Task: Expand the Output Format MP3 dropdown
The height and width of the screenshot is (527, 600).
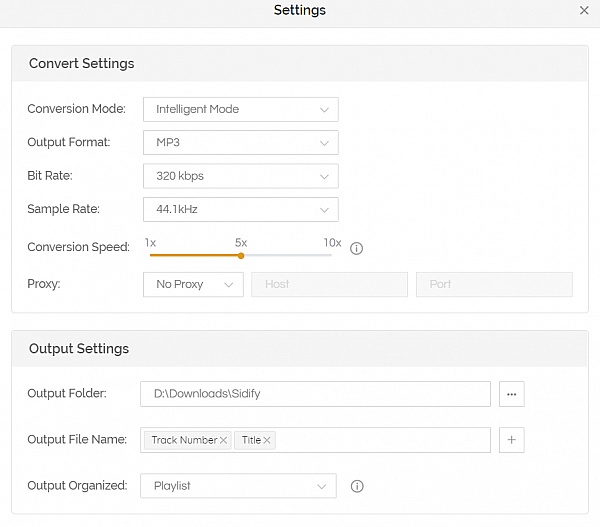Action: pyautogui.click(x=240, y=143)
